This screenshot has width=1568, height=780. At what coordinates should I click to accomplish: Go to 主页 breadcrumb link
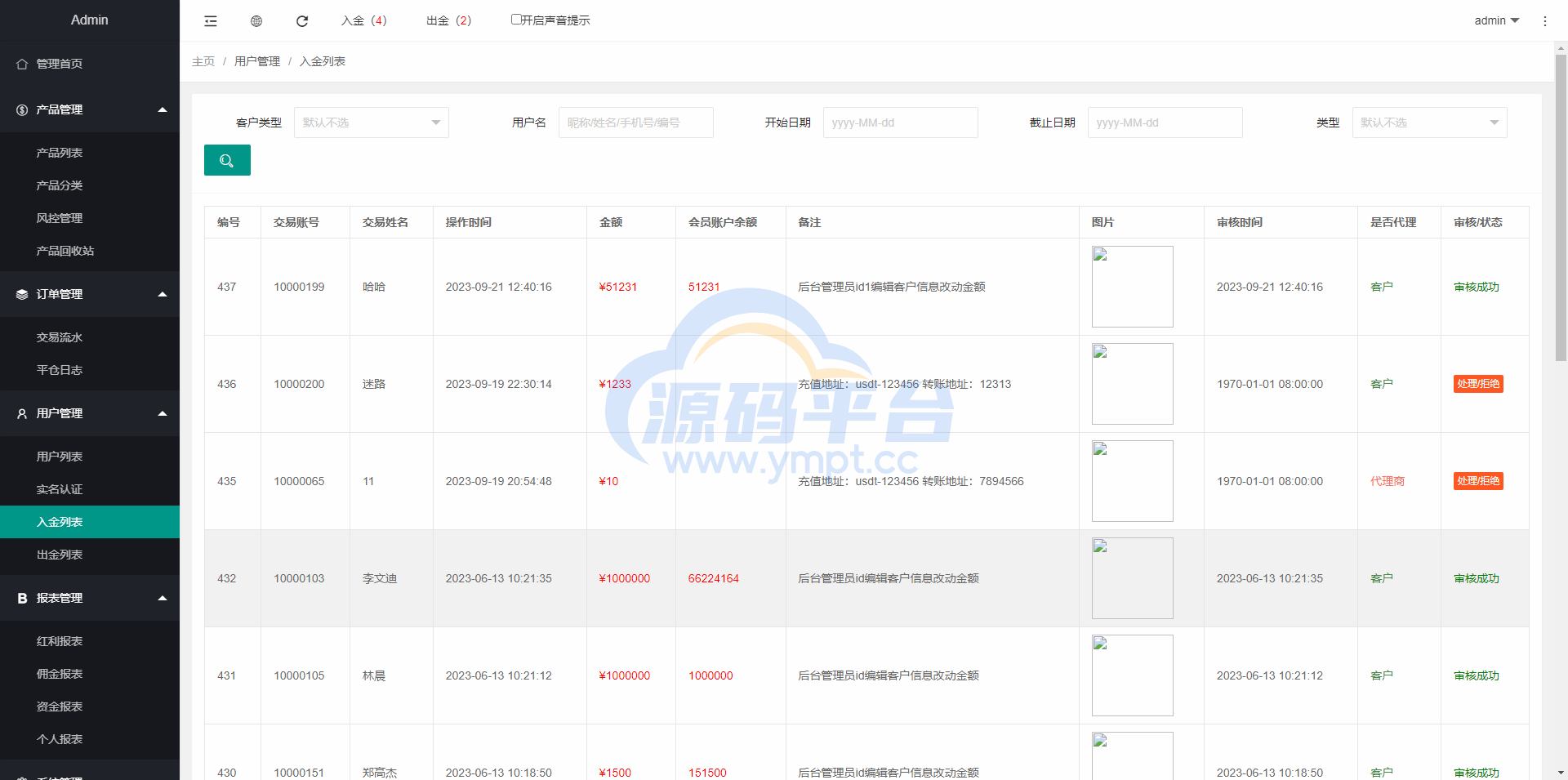click(203, 61)
